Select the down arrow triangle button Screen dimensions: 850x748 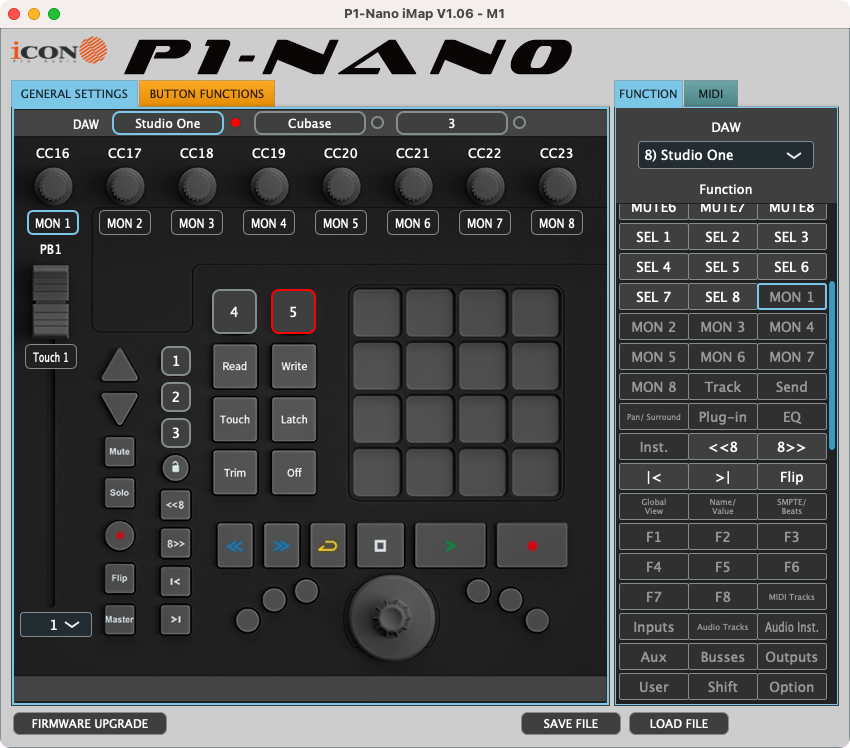click(120, 409)
